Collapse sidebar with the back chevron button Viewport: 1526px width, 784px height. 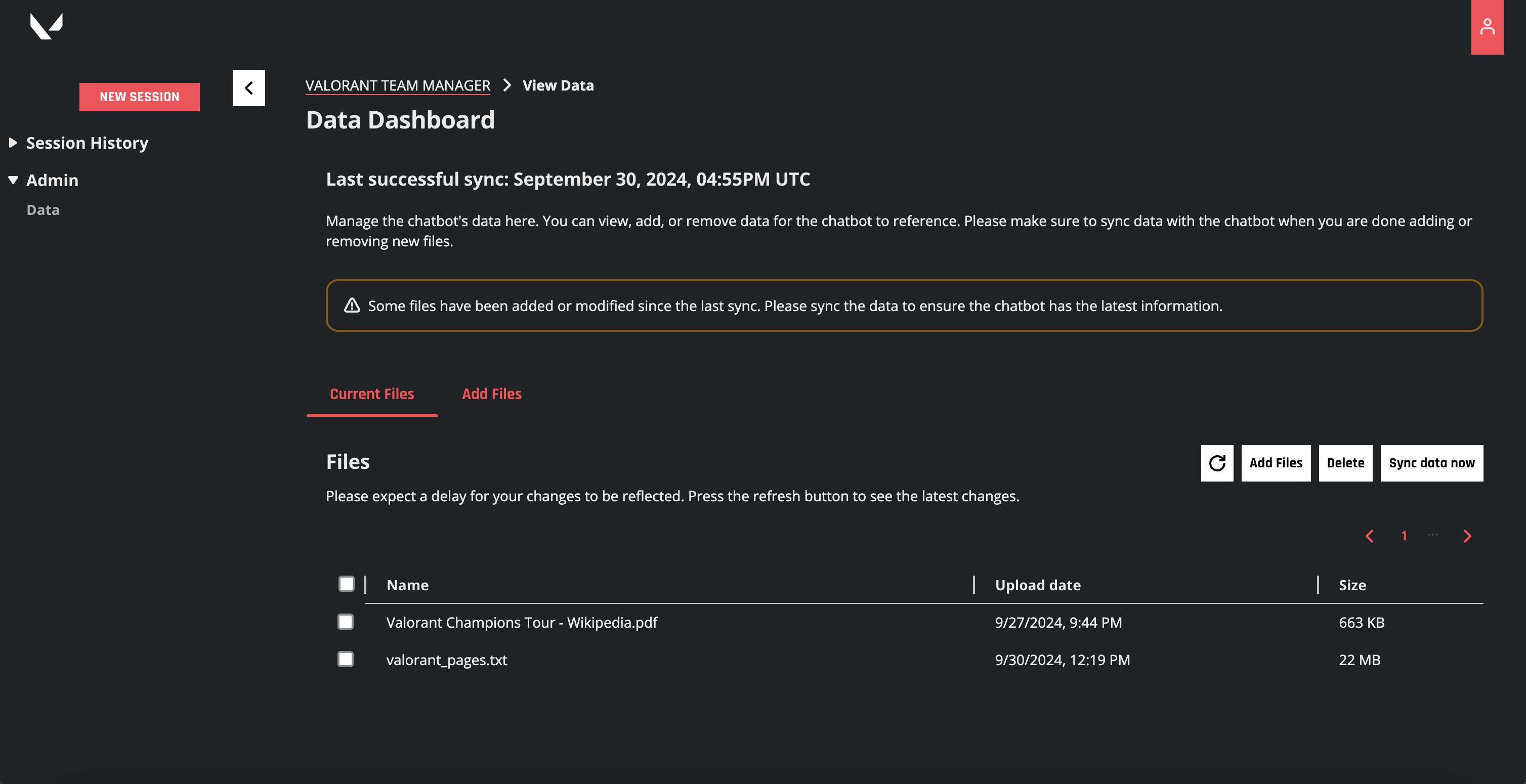click(249, 88)
